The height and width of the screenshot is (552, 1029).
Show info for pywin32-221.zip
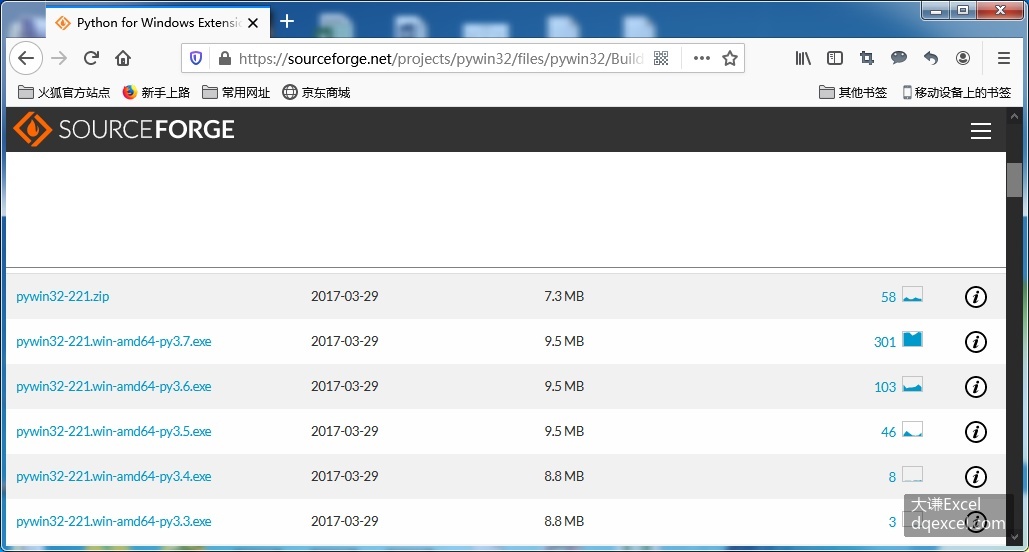[x=976, y=297]
